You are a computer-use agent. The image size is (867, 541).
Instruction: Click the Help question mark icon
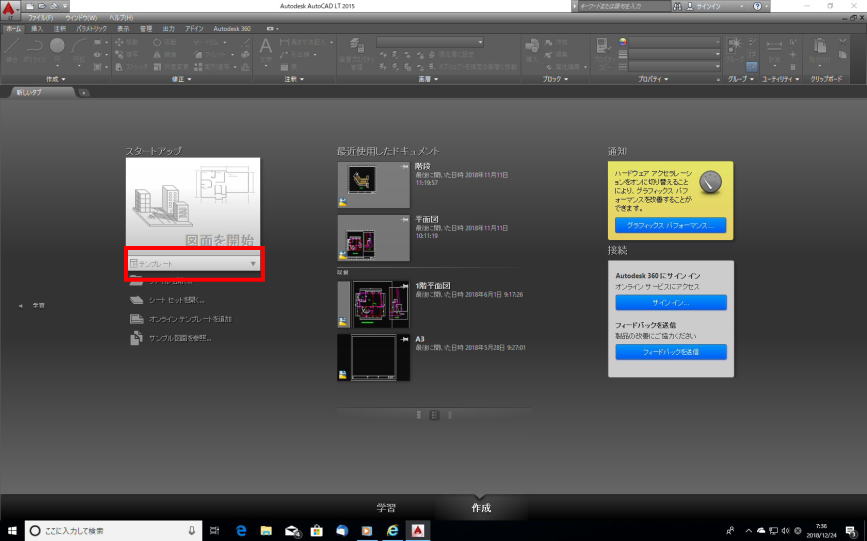coord(758,6)
